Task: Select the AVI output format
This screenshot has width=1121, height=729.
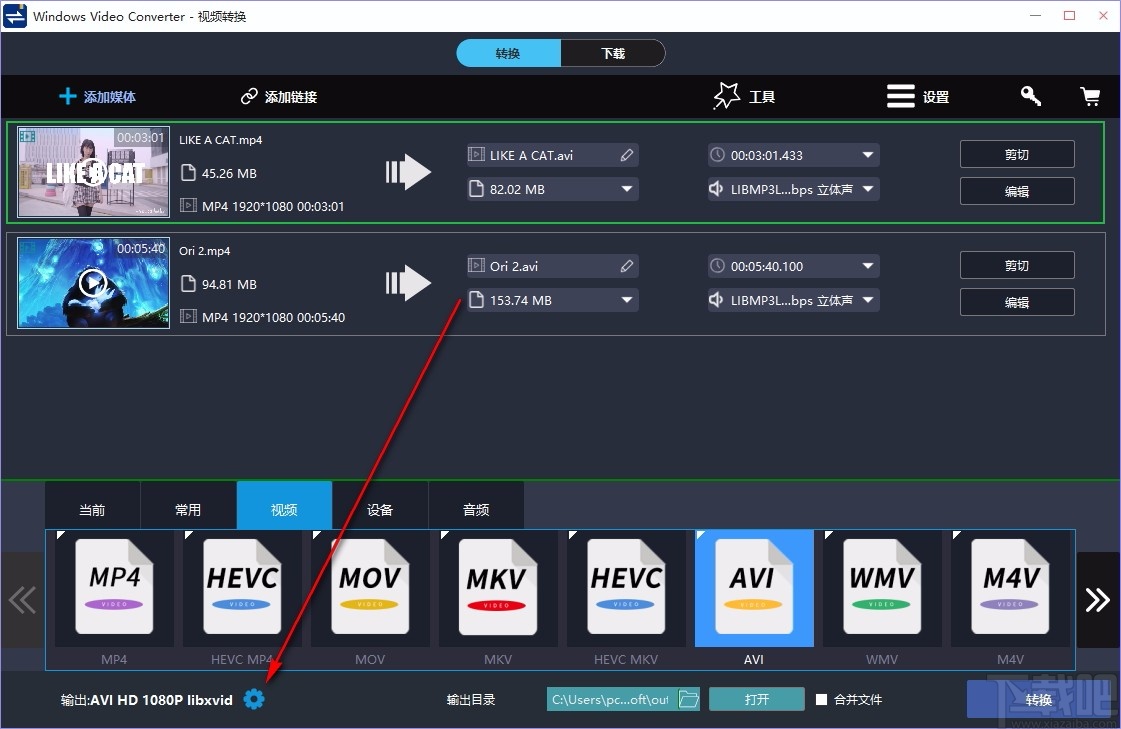Action: click(754, 588)
